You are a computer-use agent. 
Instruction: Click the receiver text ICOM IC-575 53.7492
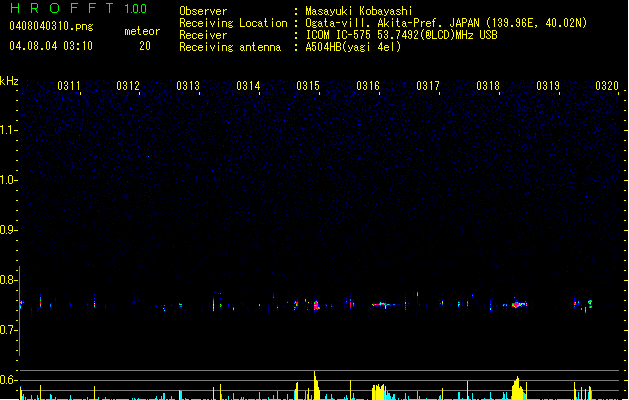[x=365, y=35]
